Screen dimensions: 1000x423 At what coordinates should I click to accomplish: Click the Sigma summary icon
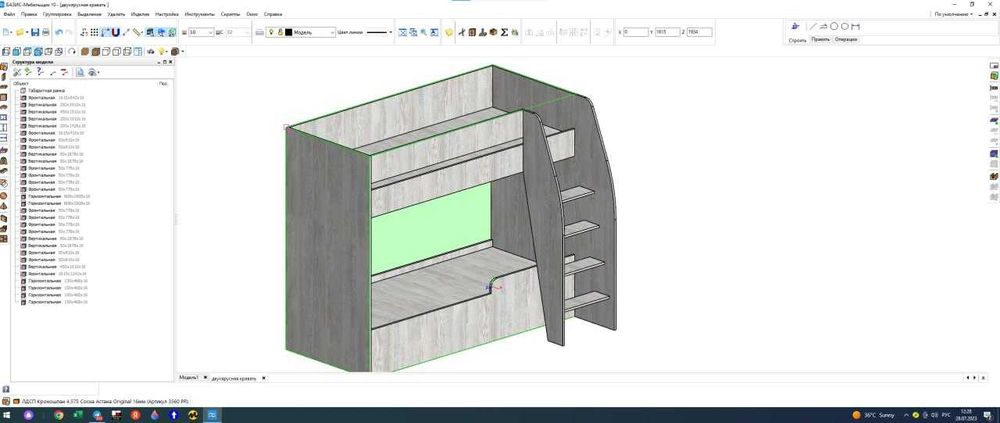[504, 33]
